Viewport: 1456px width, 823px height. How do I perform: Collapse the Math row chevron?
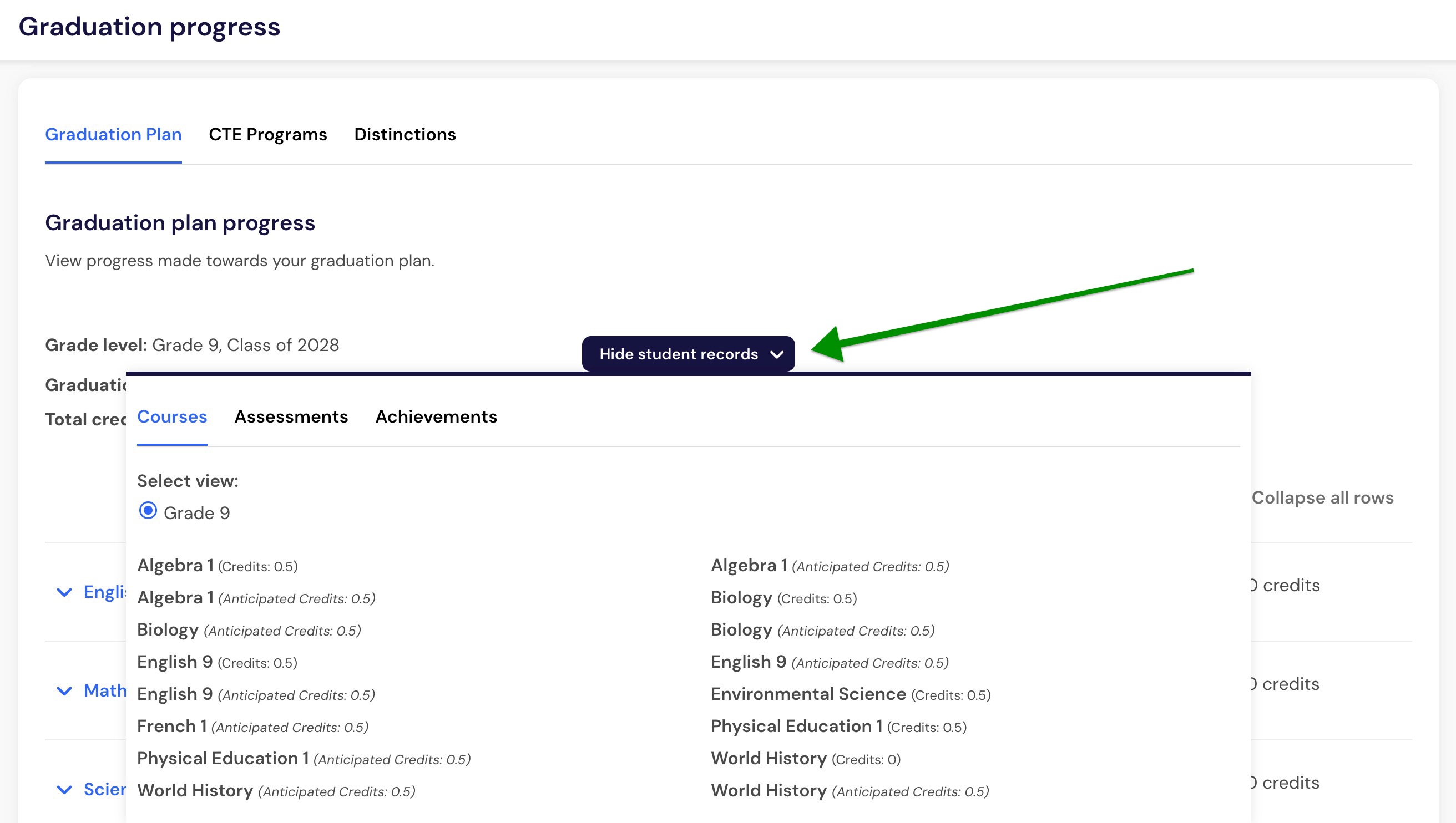(x=64, y=691)
